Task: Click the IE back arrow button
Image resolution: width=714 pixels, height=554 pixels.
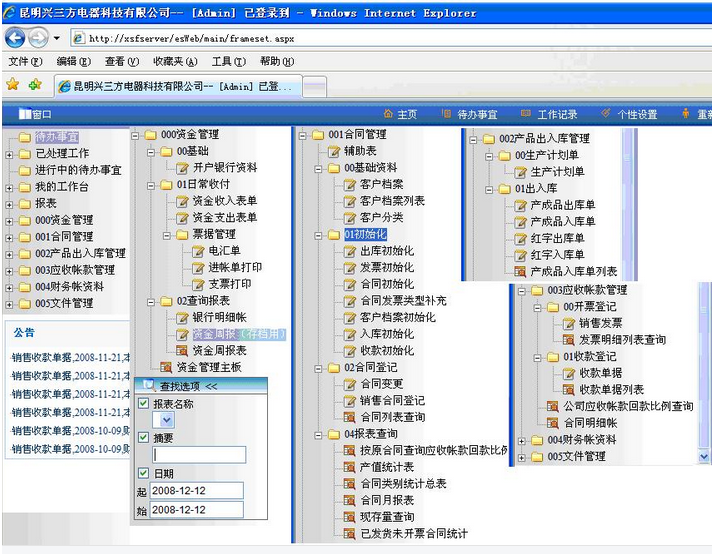Action: point(15,38)
